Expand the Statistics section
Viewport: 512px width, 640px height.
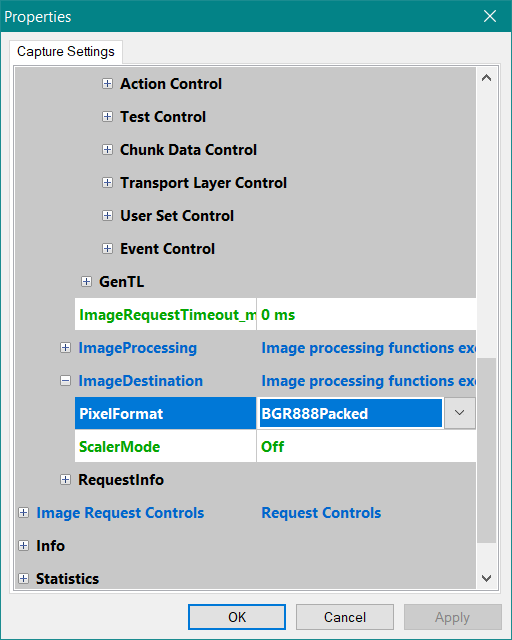coord(24,579)
